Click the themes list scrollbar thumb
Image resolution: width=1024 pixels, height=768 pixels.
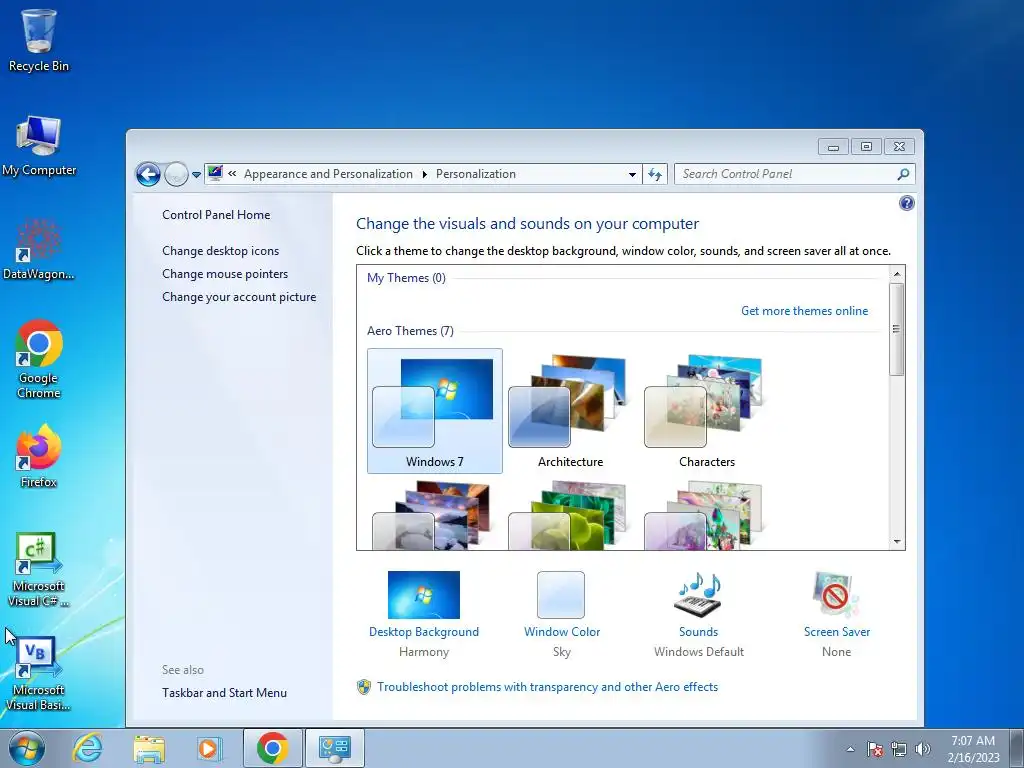[897, 329]
